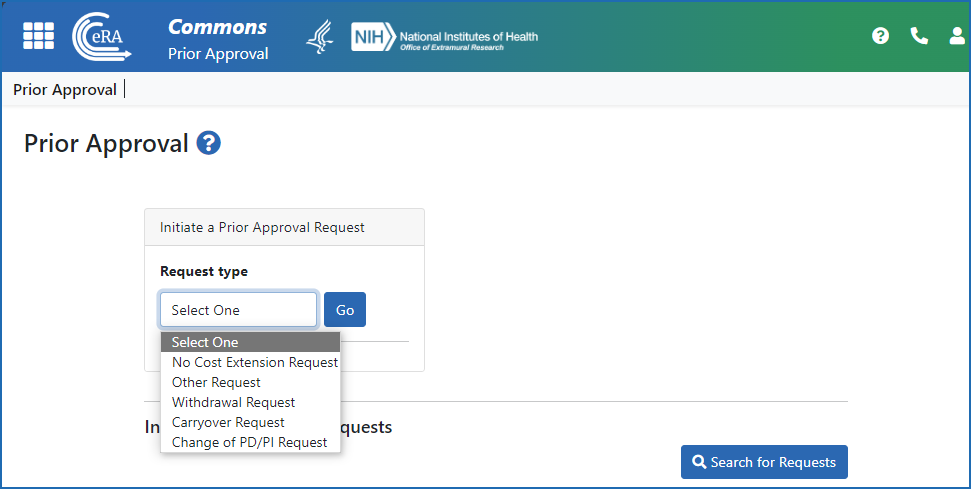Click the help icon beside Prior Approval heading
The height and width of the screenshot is (489, 971).
pyautogui.click(x=208, y=143)
